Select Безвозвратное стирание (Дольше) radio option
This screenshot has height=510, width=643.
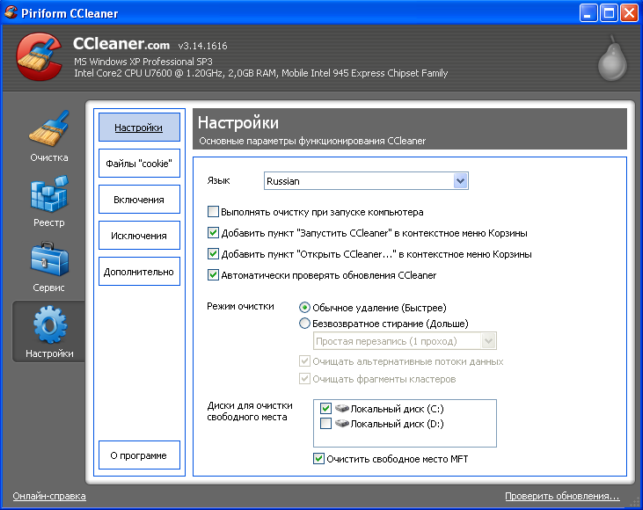[x=304, y=323]
